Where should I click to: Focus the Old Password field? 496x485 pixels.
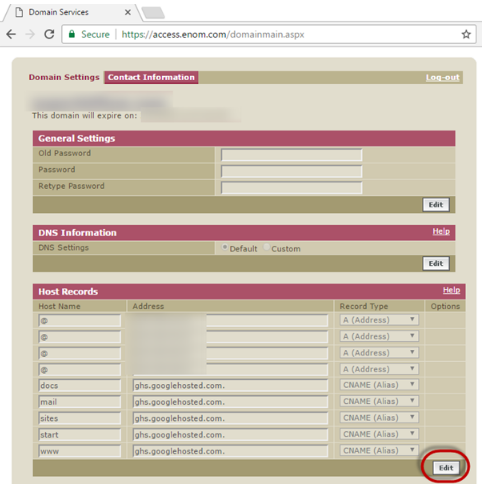[x=291, y=155]
